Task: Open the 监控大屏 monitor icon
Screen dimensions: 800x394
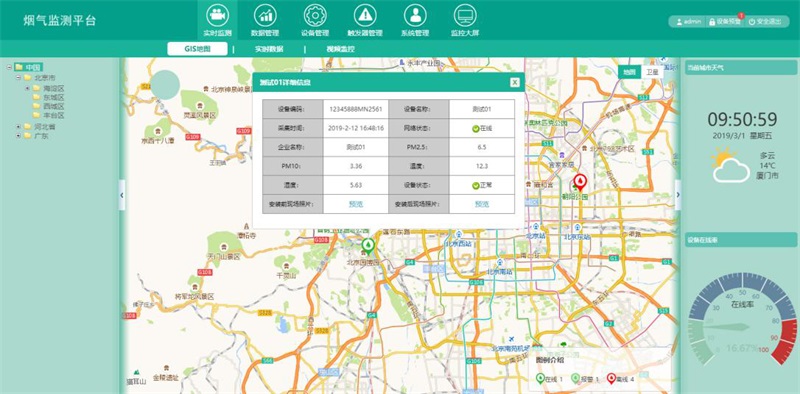Action: pos(465,15)
